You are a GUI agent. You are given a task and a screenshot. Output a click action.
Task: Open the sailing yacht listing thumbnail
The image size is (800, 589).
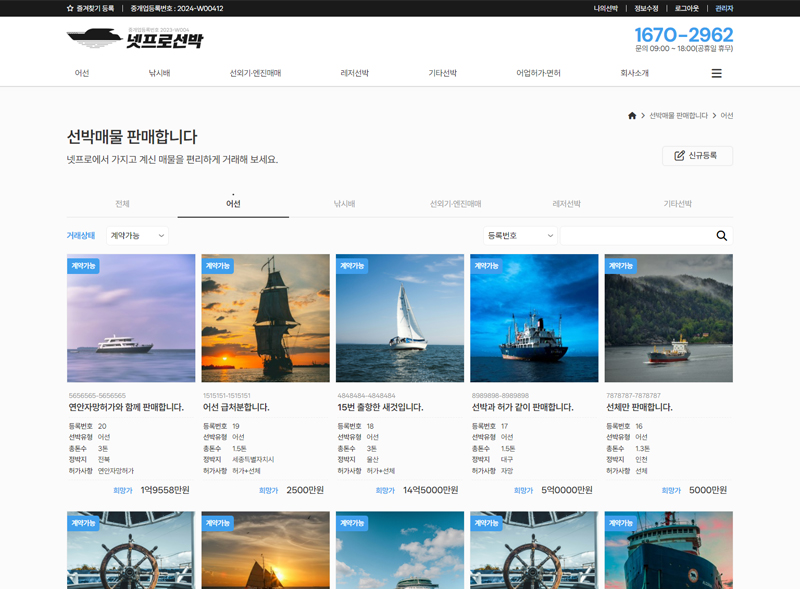pyautogui.click(x=400, y=318)
